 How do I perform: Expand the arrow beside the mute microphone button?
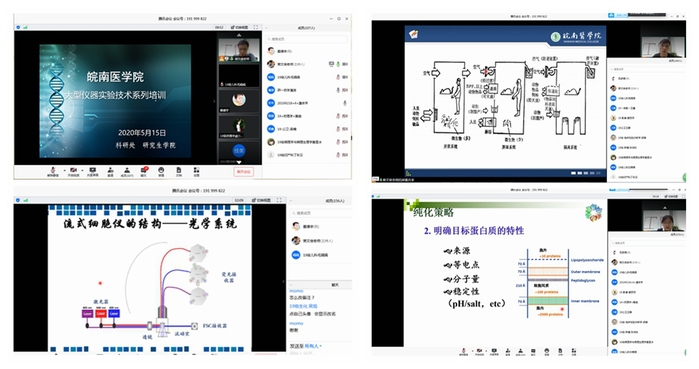point(65,171)
